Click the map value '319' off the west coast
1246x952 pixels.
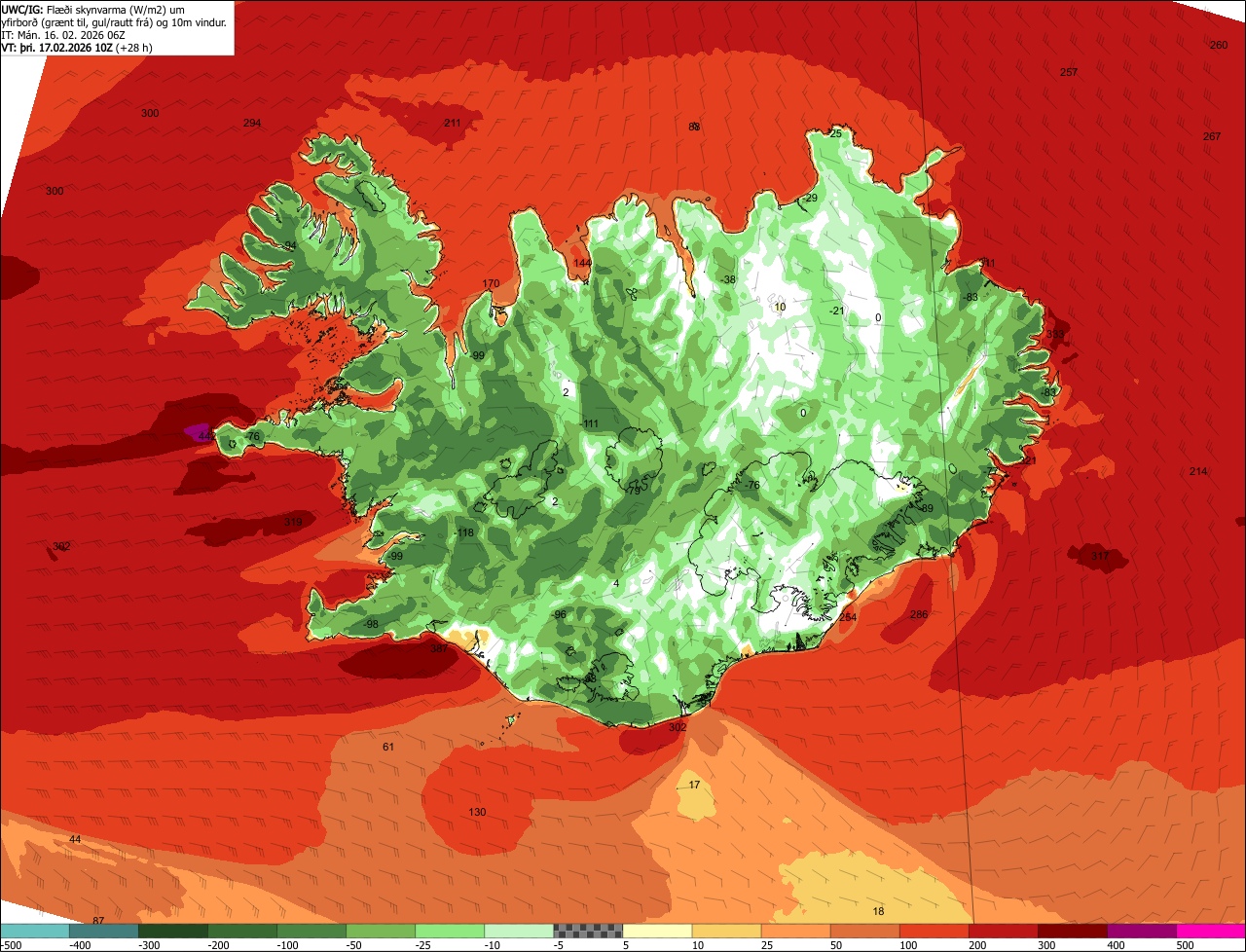[x=292, y=522]
